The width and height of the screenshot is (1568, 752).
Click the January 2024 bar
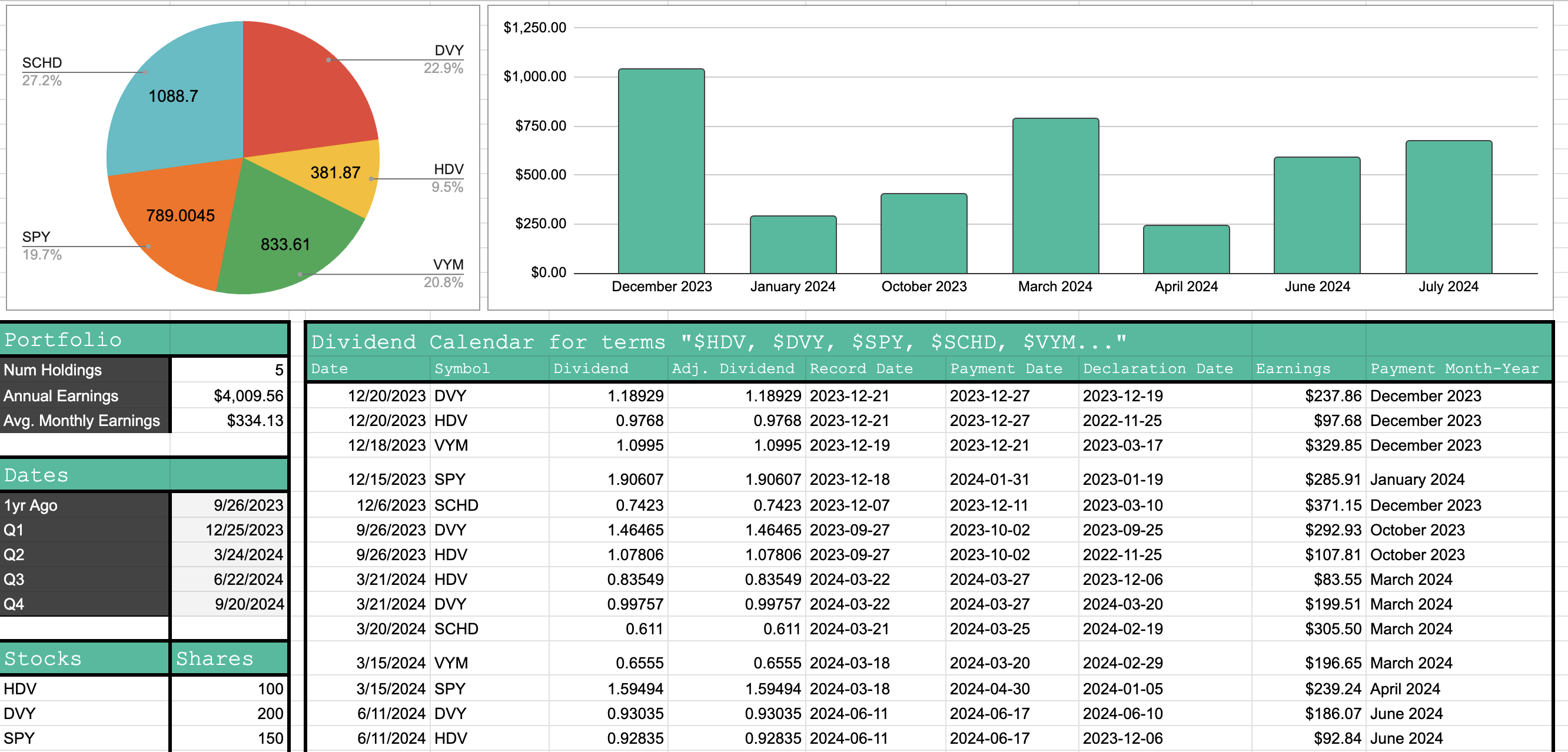[792, 245]
